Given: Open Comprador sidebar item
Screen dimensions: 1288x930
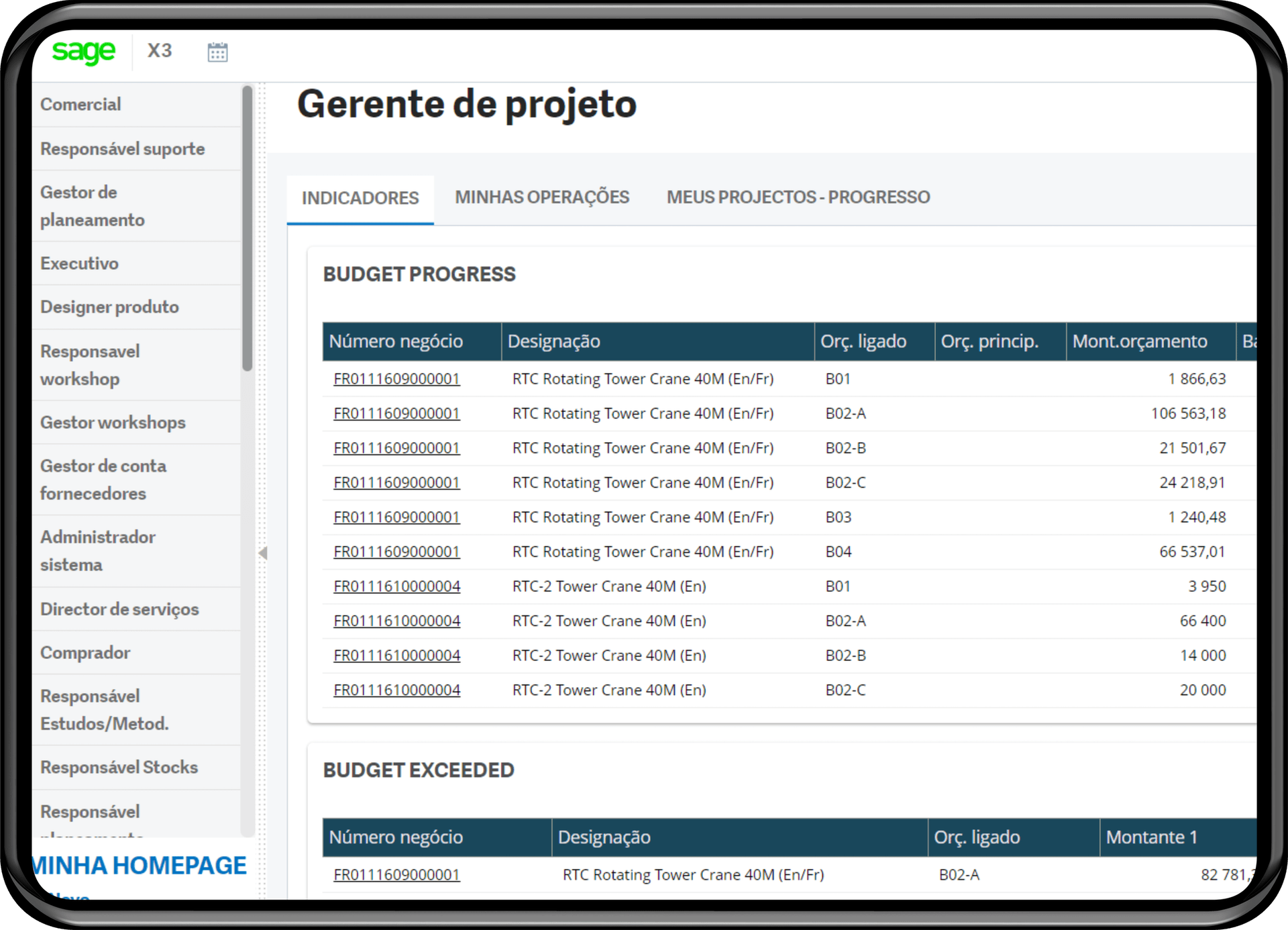Looking at the screenshot, I should click(x=85, y=652).
